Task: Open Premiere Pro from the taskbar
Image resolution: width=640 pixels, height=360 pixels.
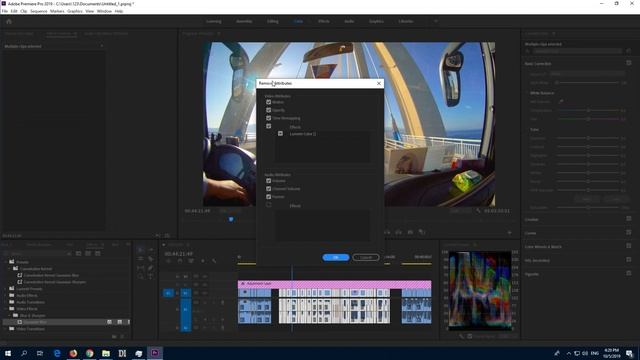Action: (155, 353)
